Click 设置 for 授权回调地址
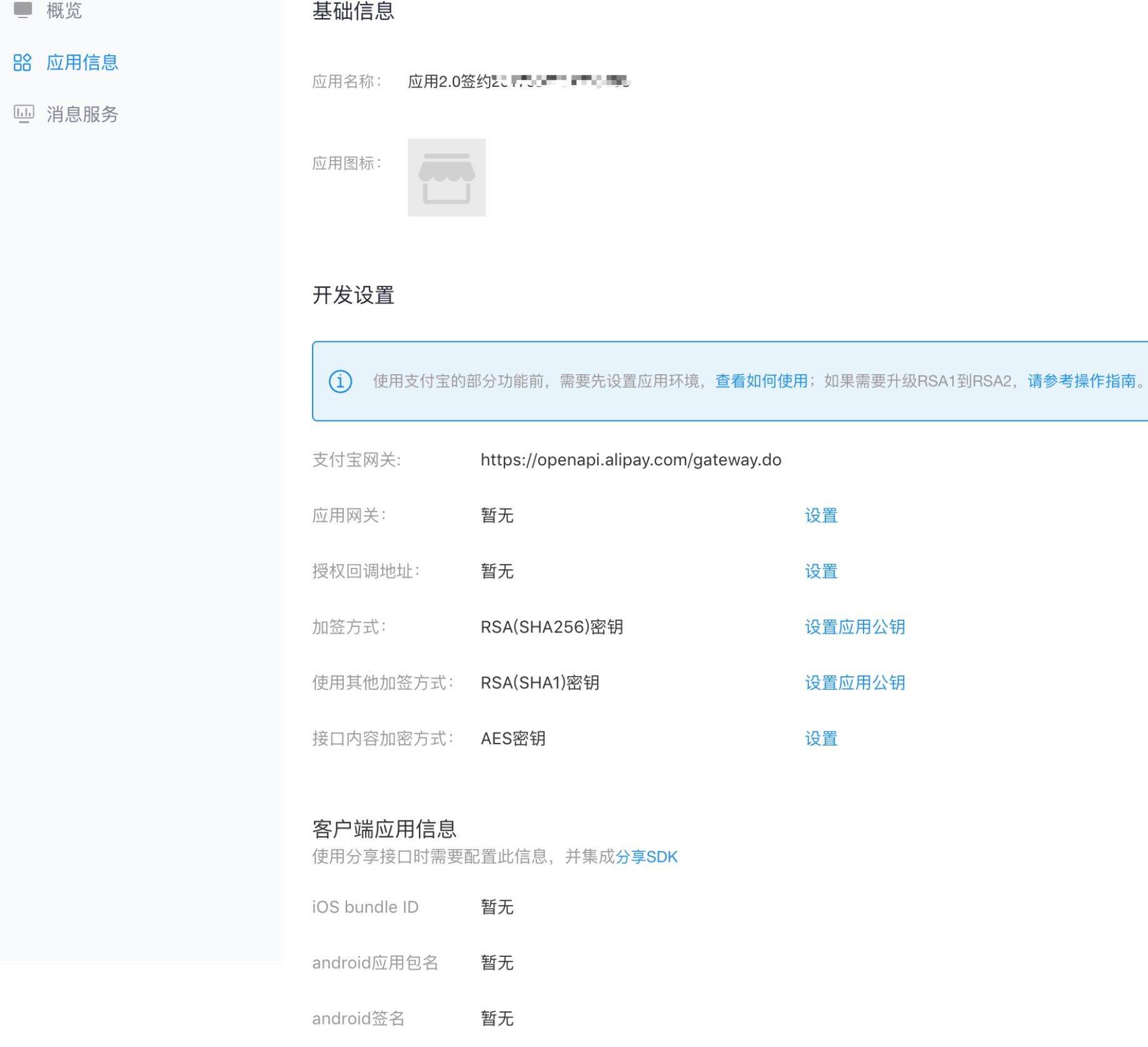The height and width of the screenshot is (1047, 1148). pos(820,571)
